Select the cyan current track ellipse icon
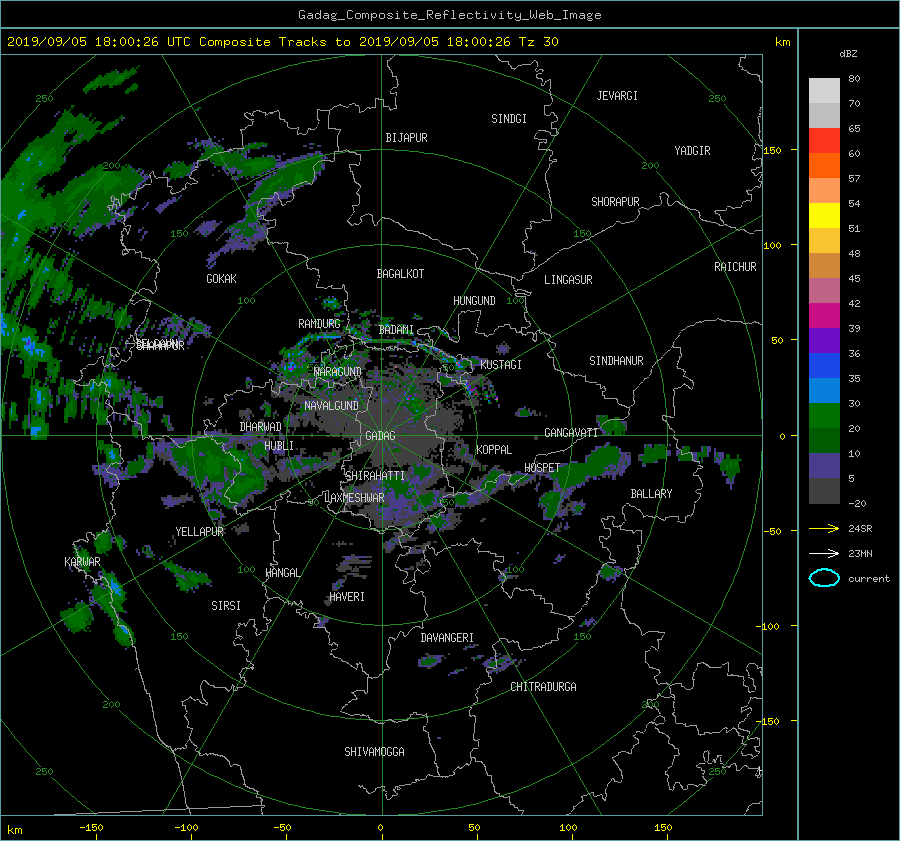 coord(824,578)
